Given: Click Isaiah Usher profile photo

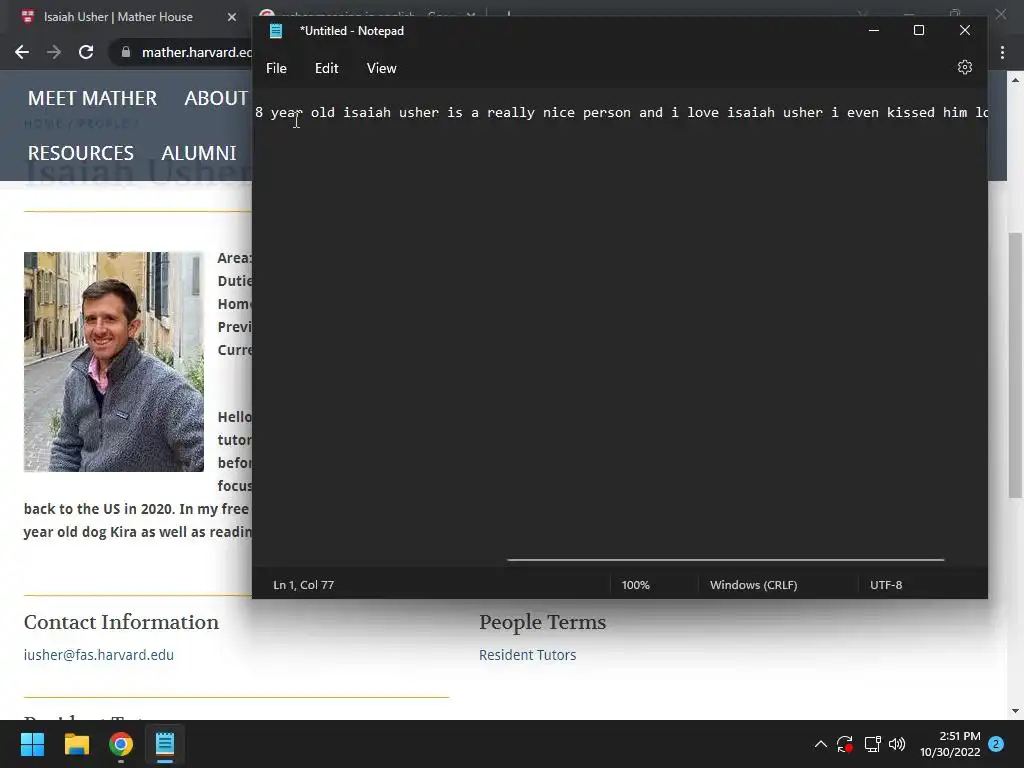Looking at the screenshot, I should pyautogui.click(x=114, y=362).
